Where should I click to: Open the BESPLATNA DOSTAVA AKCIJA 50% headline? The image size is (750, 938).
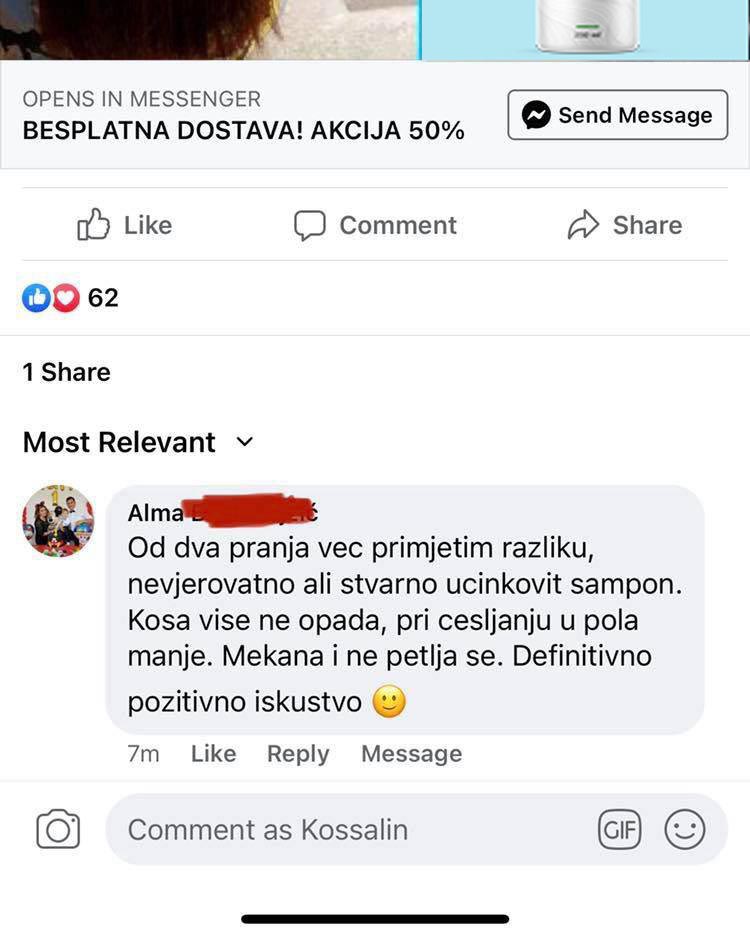243,130
